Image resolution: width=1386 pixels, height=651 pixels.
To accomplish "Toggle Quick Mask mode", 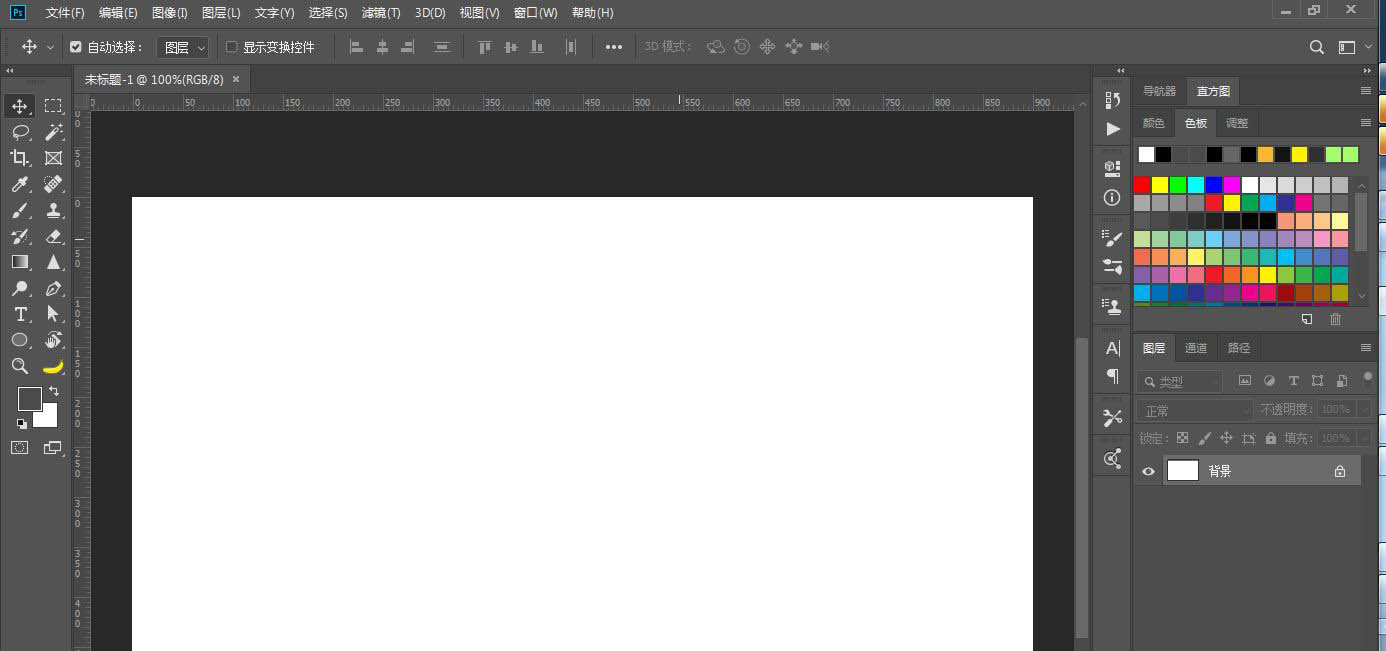I will pos(20,447).
